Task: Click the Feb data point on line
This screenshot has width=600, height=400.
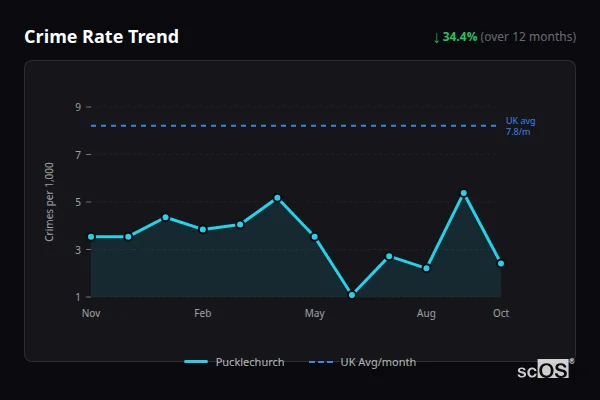Action: click(x=203, y=230)
